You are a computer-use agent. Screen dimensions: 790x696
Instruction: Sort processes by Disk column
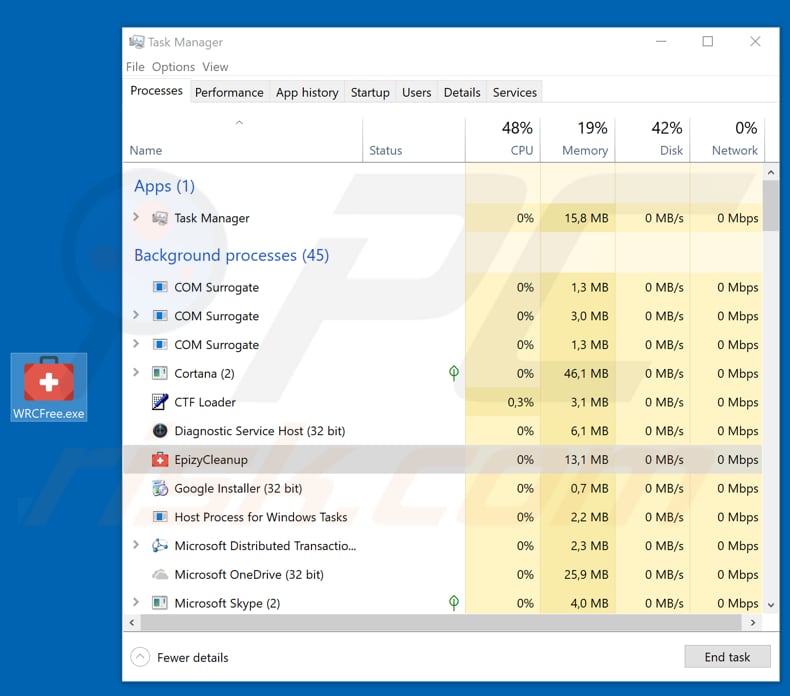[652, 140]
